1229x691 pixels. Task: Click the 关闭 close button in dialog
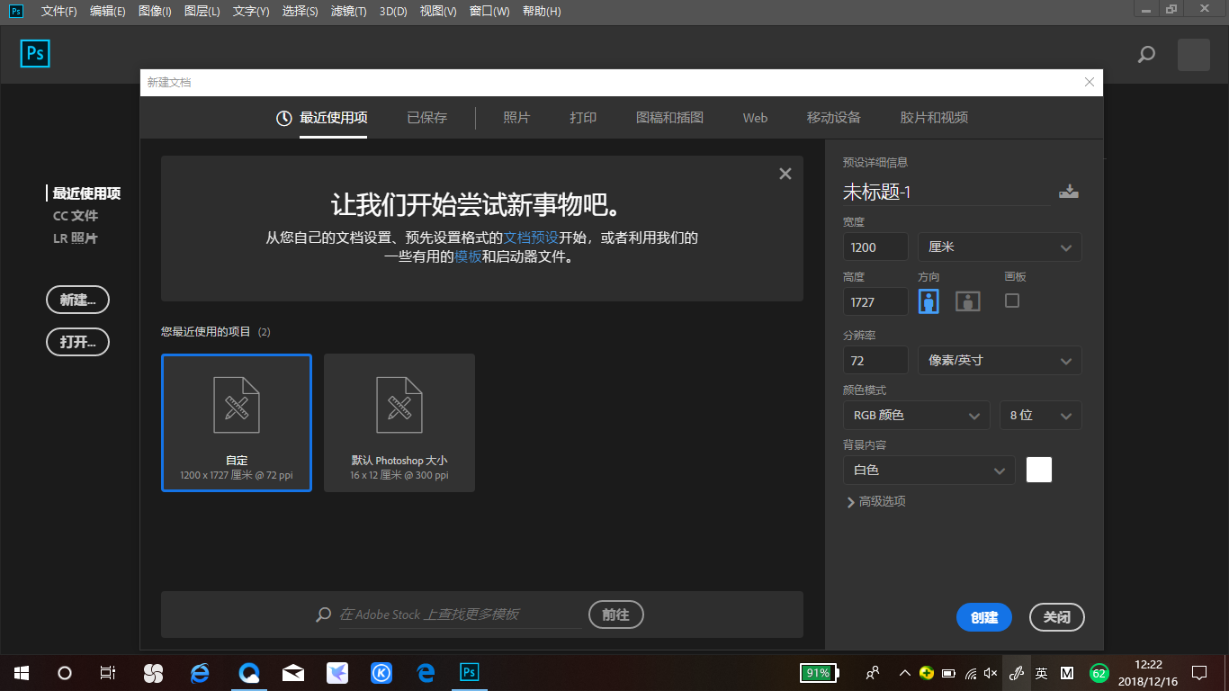click(1057, 617)
